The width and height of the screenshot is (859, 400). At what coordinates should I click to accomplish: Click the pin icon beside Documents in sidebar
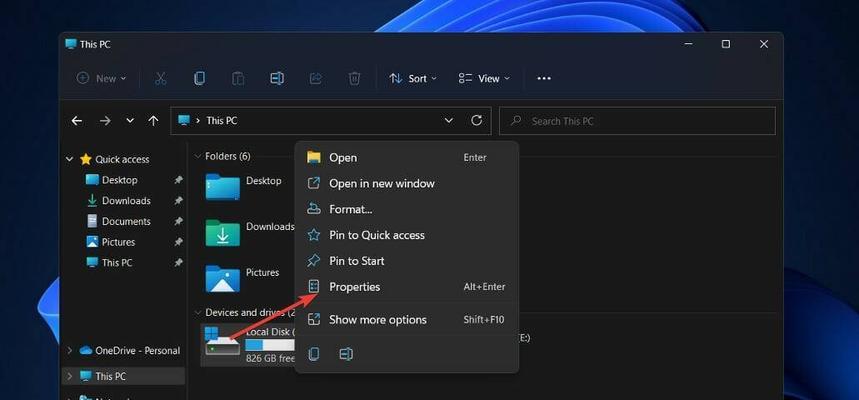click(178, 221)
